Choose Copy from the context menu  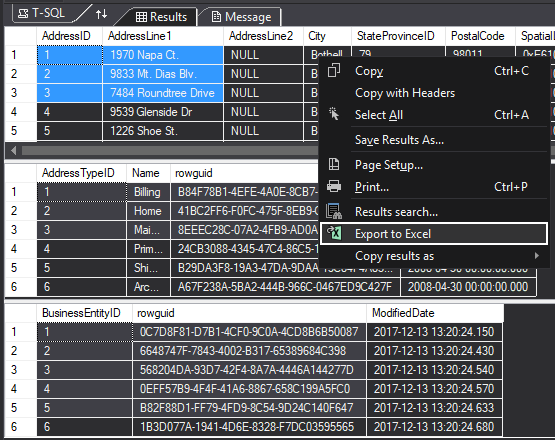(x=434, y=71)
